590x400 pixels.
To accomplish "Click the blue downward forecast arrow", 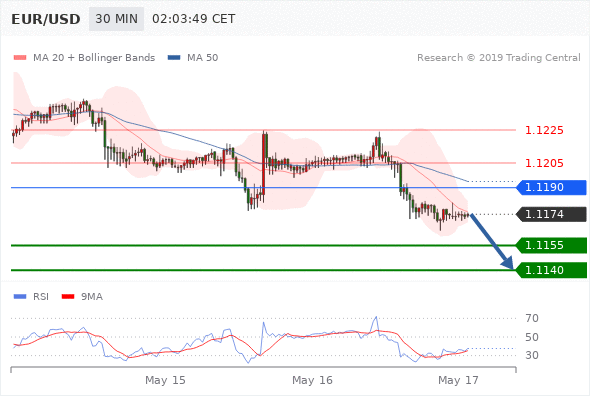I will pos(492,242).
